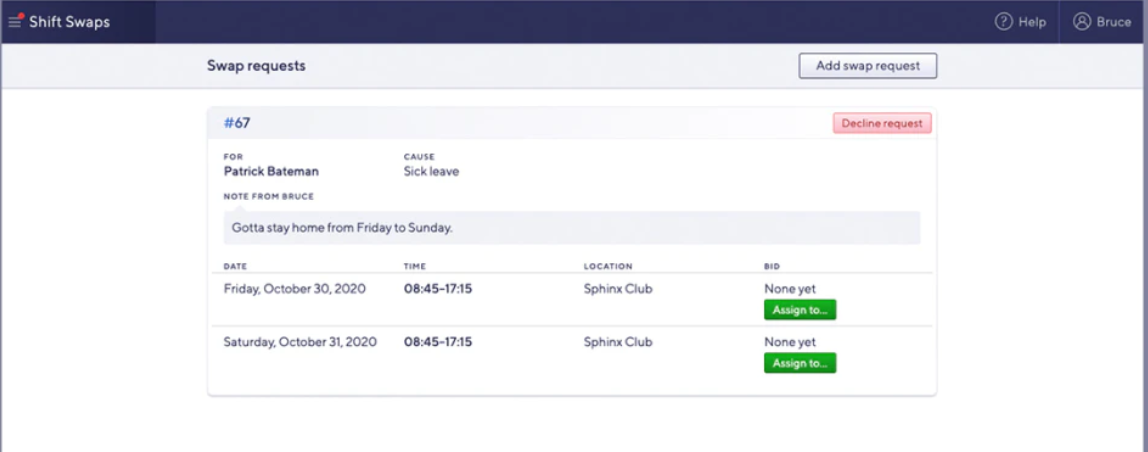1148x452 pixels.
Task: Open the hamburger navigation menu icon
Action: coord(15,22)
